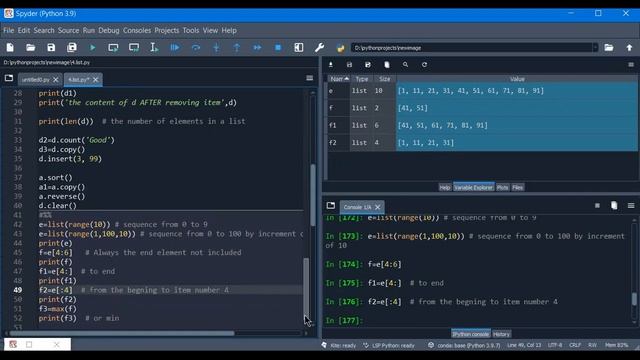The width and height of the screenshot is (640, 360).
Task: Save the current file
Action: pyautogui.click(x=51, y=48)
